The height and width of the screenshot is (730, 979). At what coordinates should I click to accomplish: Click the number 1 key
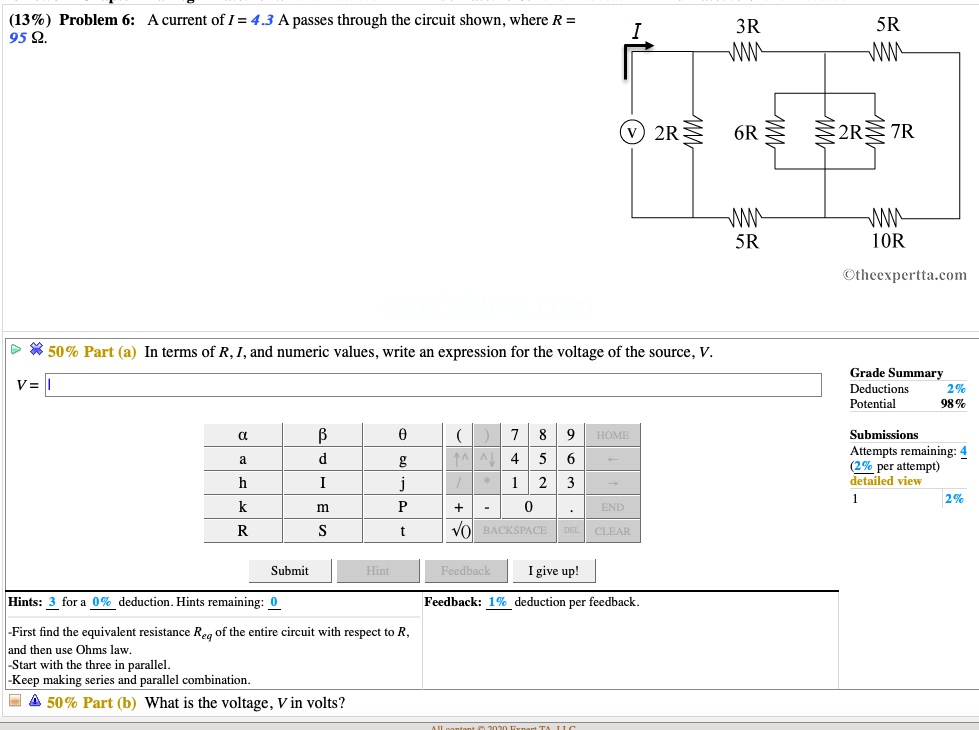pos(514,483)
